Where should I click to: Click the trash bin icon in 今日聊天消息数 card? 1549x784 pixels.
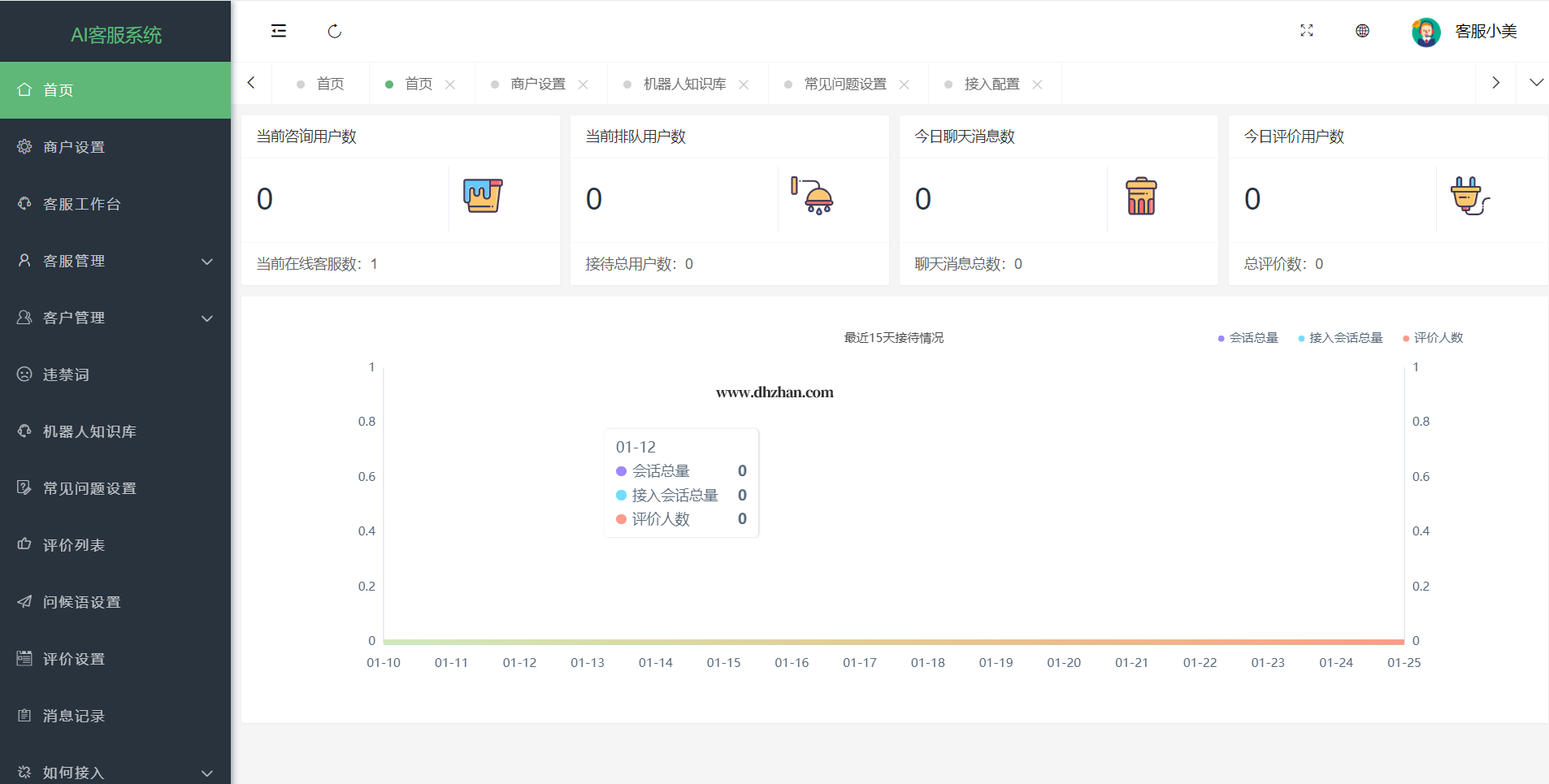click(1141, 197)
